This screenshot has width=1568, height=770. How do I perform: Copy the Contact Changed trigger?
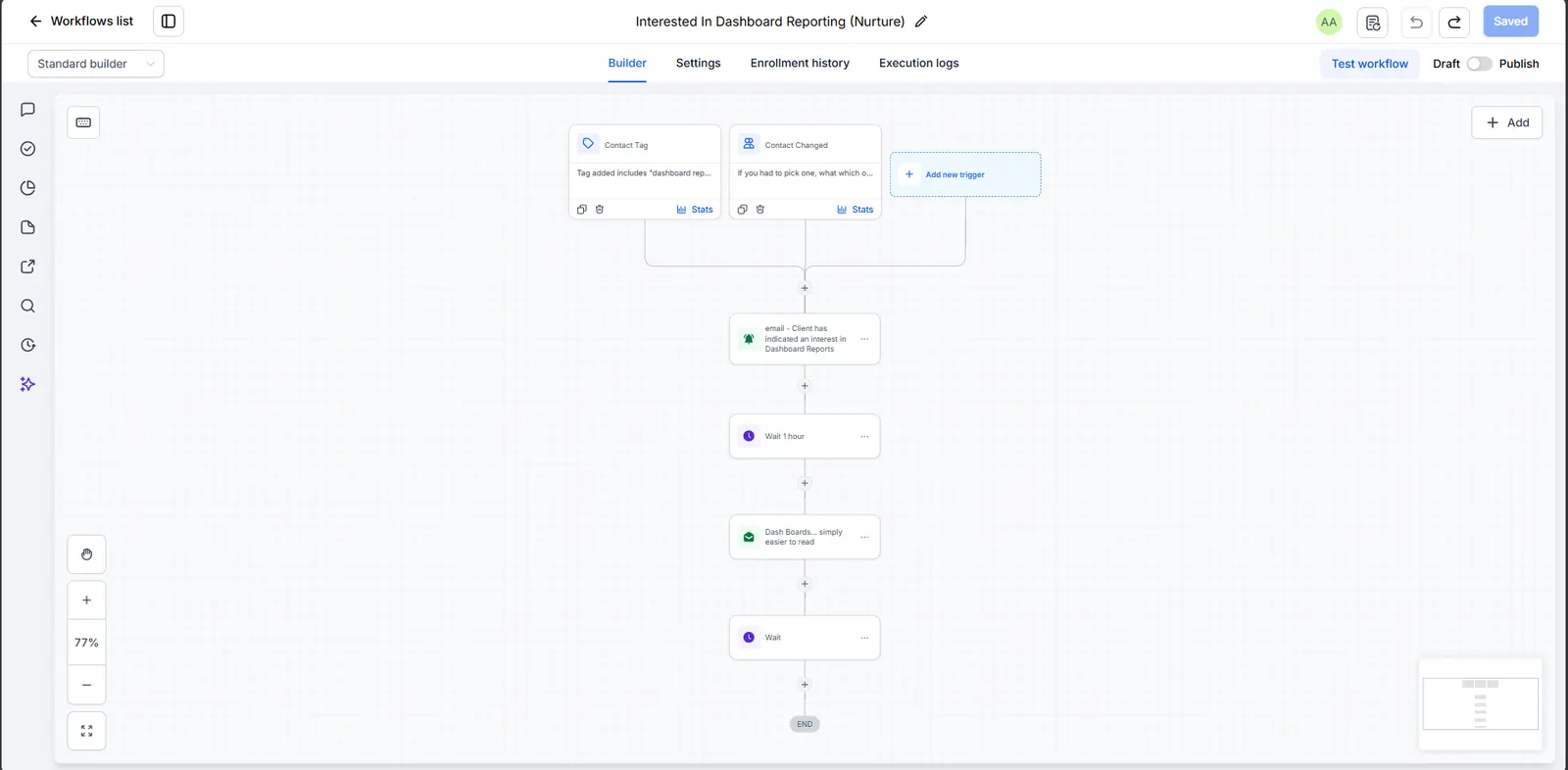coord(742,210)
